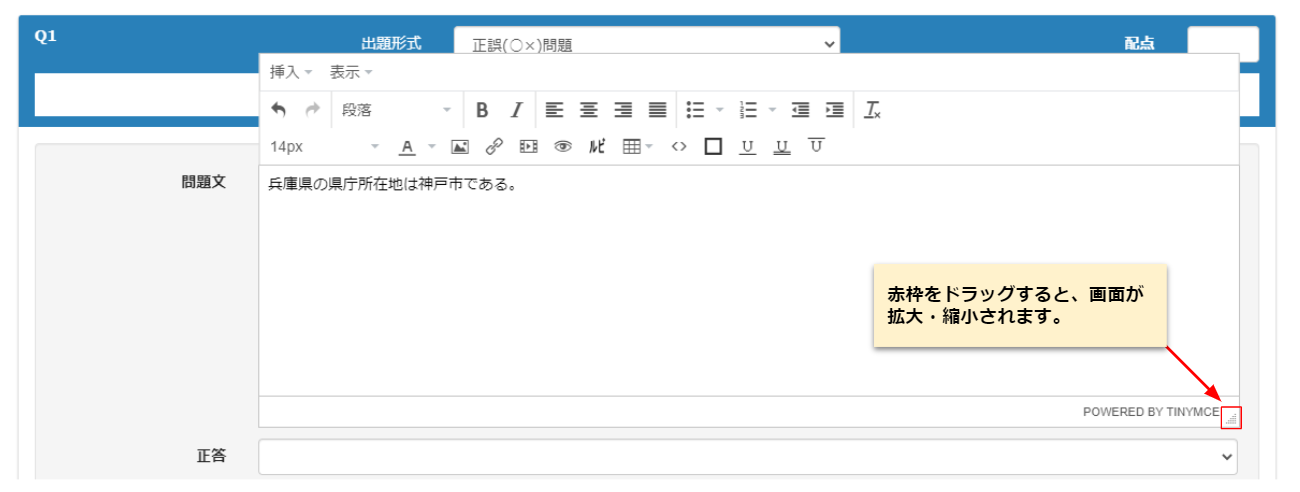Insert an image using the picture icon
This screenshot has height=492, width=1300.
click(460, 147)
